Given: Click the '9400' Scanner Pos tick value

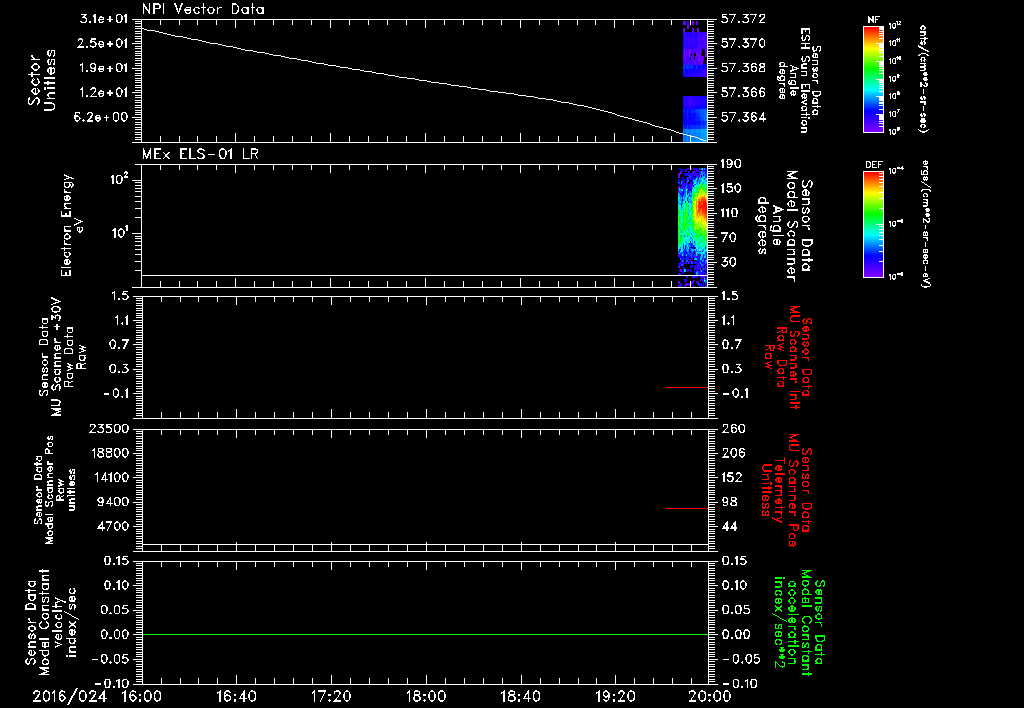Looking at the screenshot, I should click(x=114, y=502).
